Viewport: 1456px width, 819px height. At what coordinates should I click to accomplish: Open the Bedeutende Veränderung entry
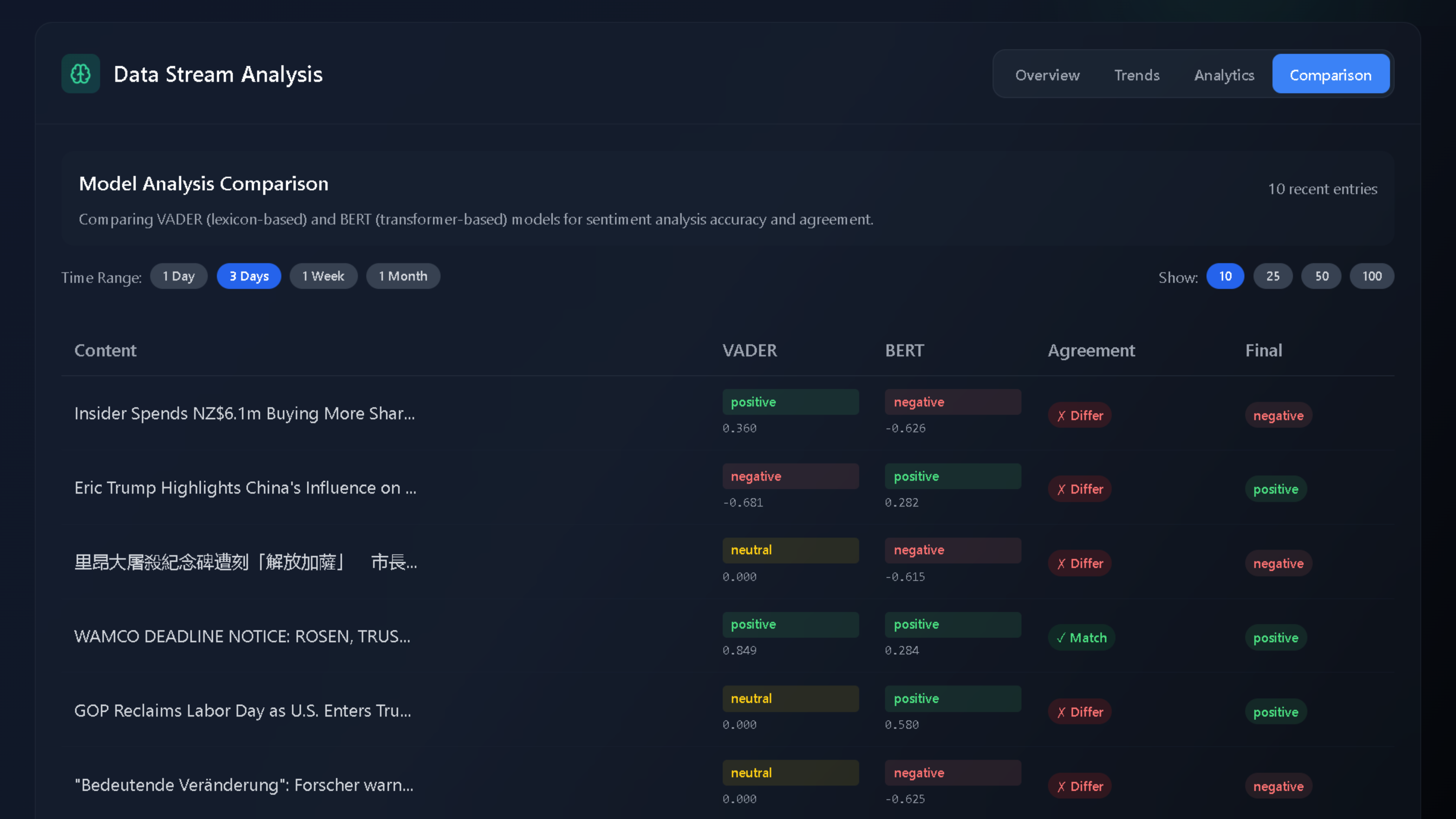tap(244, 785)
